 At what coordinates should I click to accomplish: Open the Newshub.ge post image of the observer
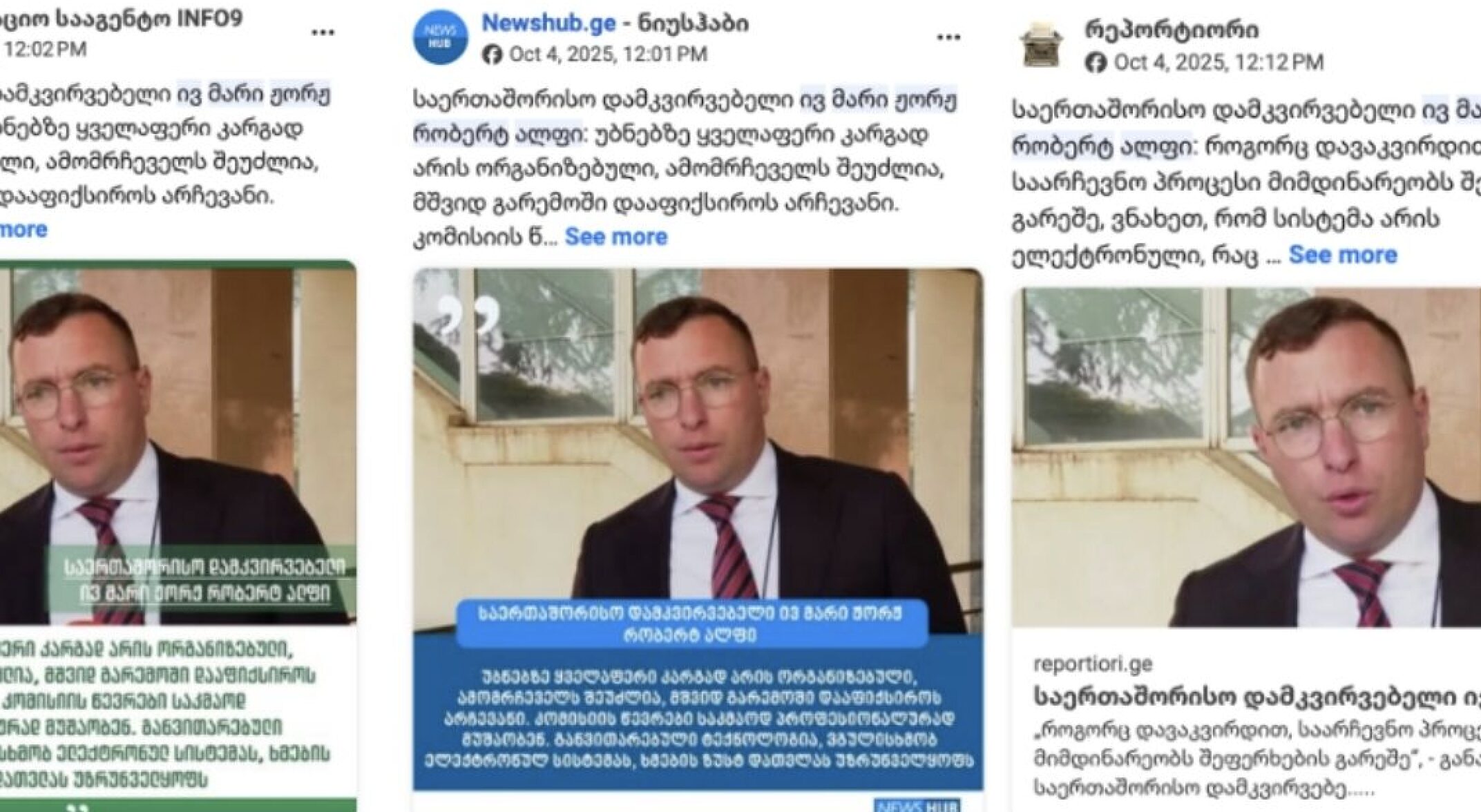(698, 529)
